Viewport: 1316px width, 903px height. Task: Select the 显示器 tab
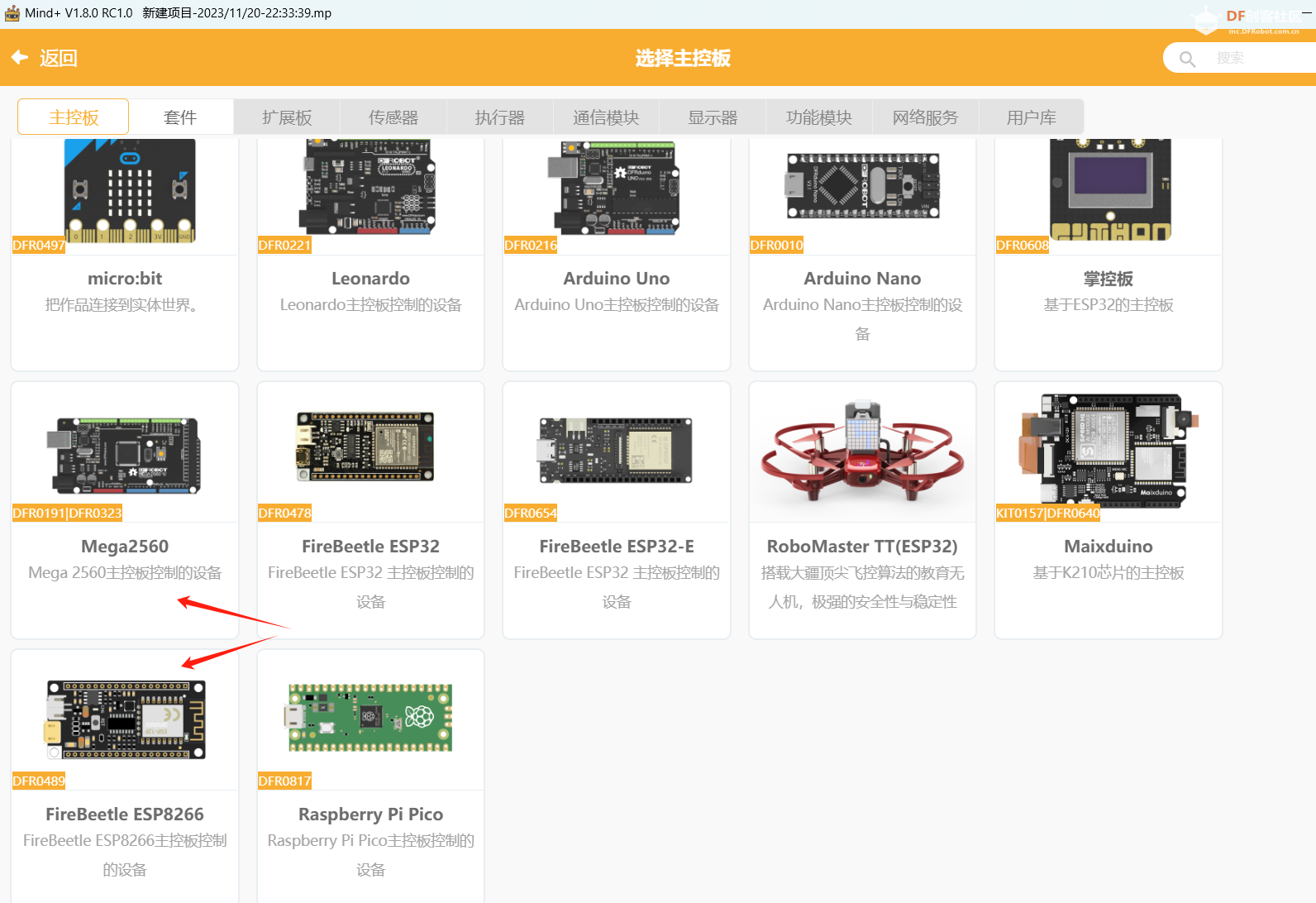tap(713, 117)
